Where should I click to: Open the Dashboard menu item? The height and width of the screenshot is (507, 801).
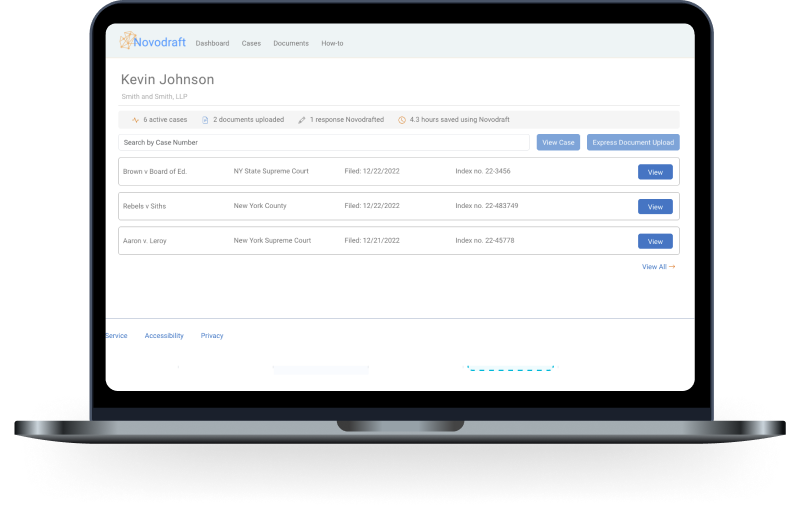point(213,43)
